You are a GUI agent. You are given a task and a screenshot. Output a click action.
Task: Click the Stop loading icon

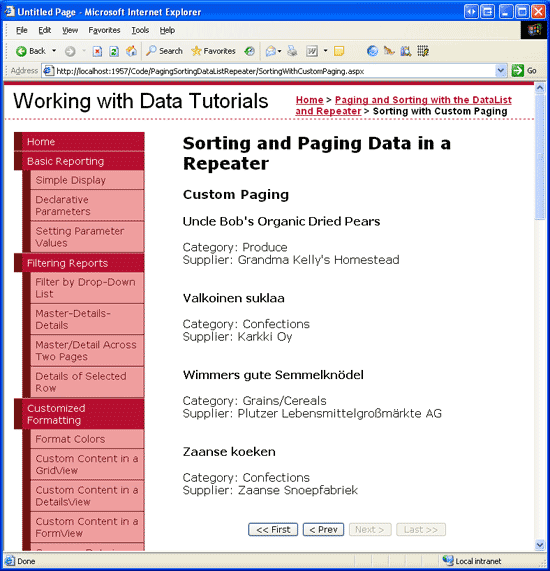coord(97,51)
